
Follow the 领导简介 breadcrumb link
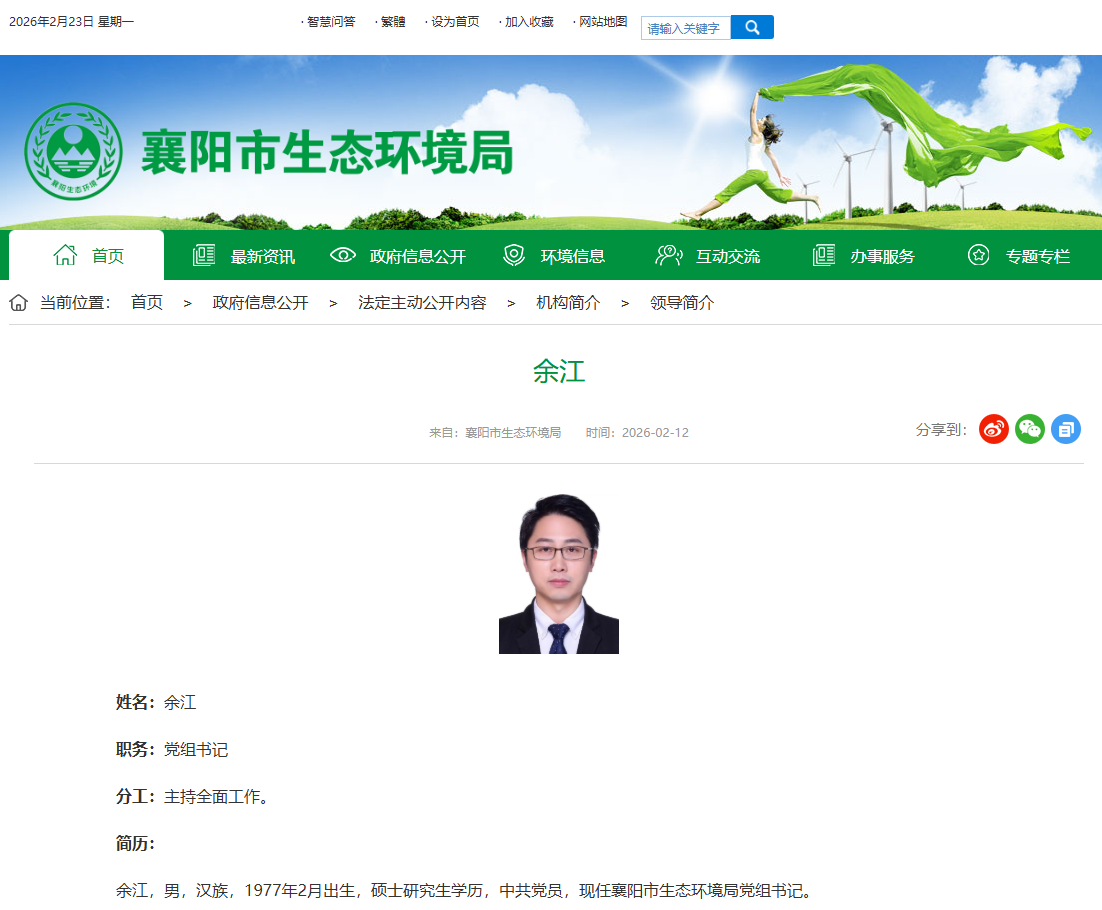pyautogui.click(x=680, y=303)
